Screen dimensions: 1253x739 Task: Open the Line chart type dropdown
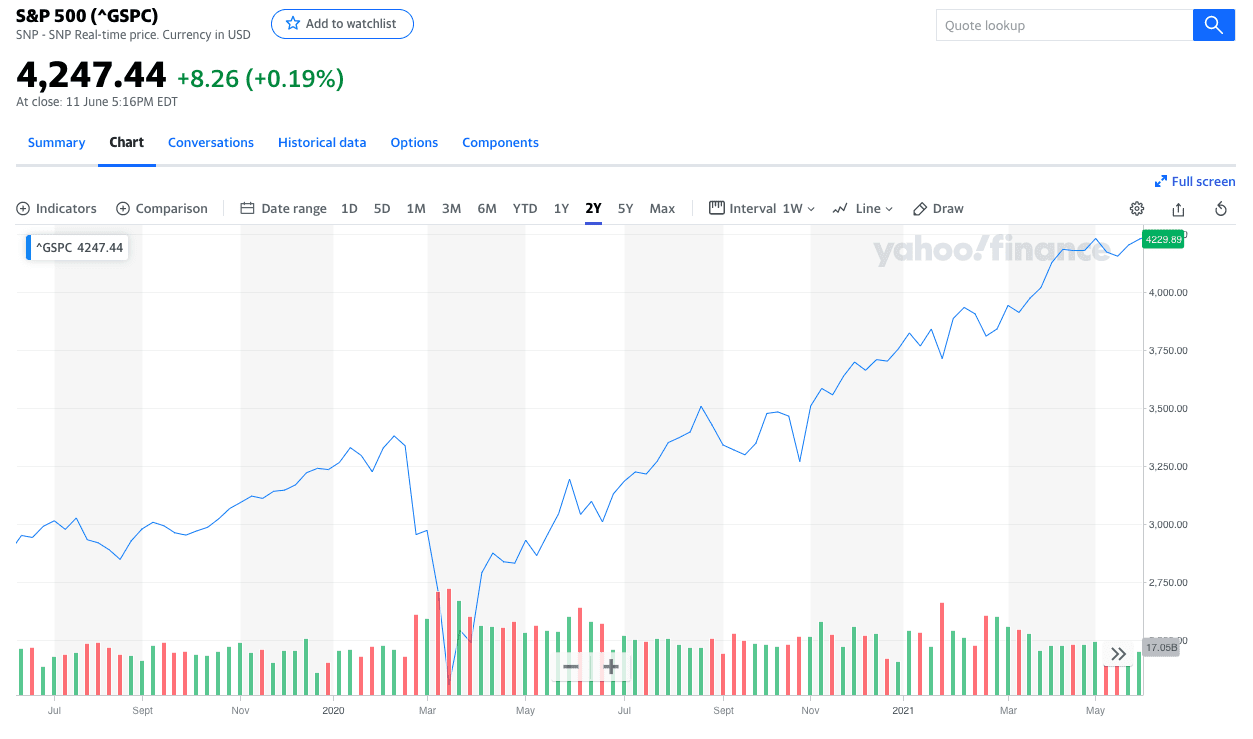pos(863,209)
